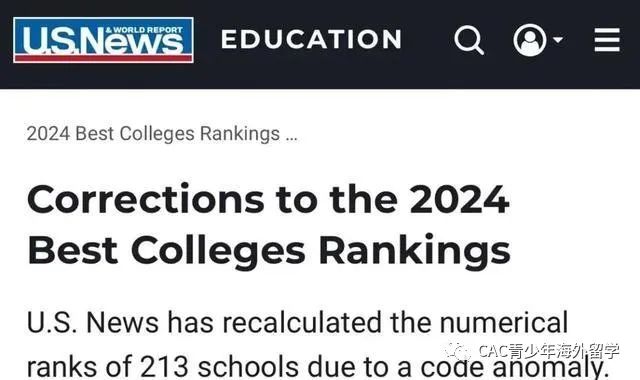Click 'U.S. News' at the paragraph start
This screenshot has height=380, width=640.
93,322
